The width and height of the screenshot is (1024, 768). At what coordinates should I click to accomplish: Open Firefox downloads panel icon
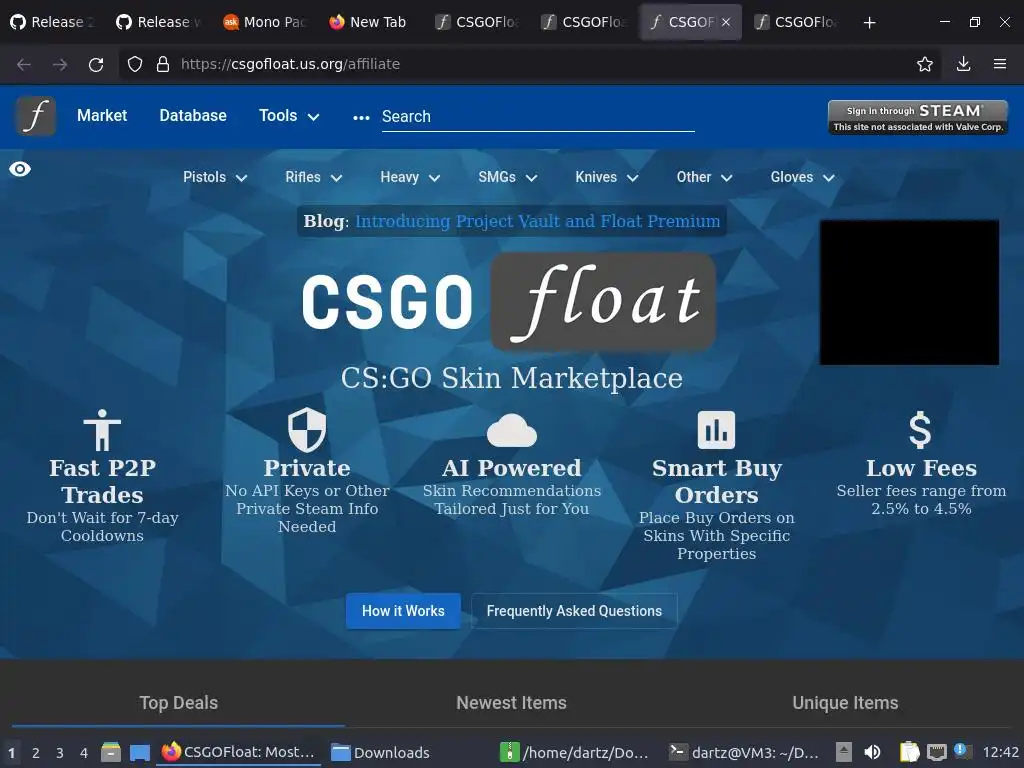point(963,64)
